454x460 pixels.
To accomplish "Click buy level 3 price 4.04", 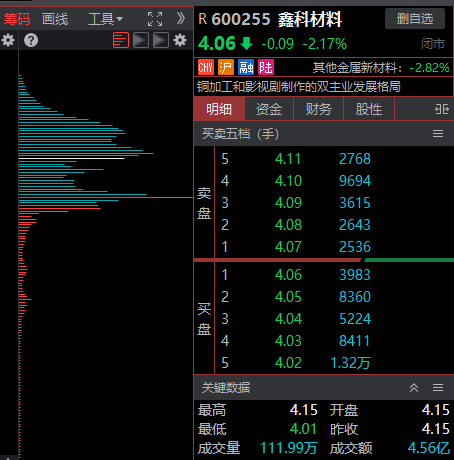I will click(x=288, y=319).
